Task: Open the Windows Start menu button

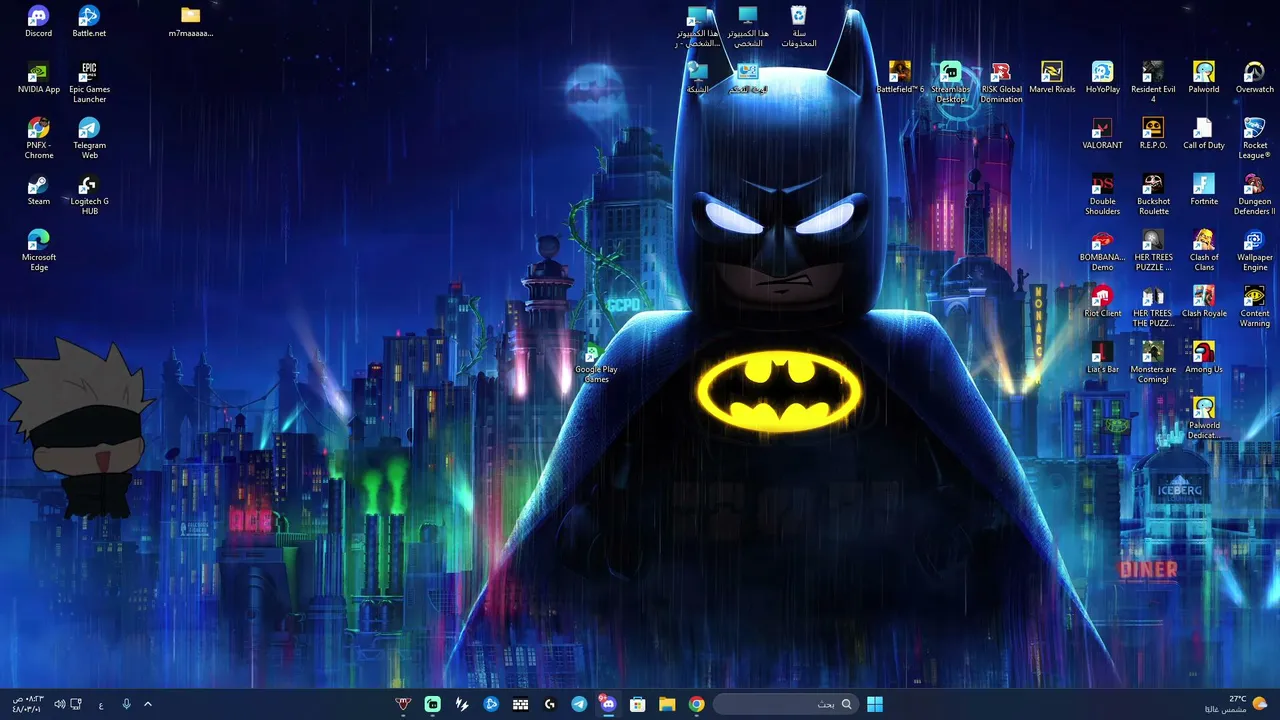Action: pos(875,704)
